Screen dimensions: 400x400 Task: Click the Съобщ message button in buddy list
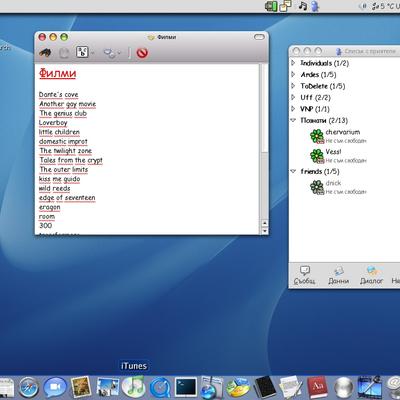click(x=304, y=275)
